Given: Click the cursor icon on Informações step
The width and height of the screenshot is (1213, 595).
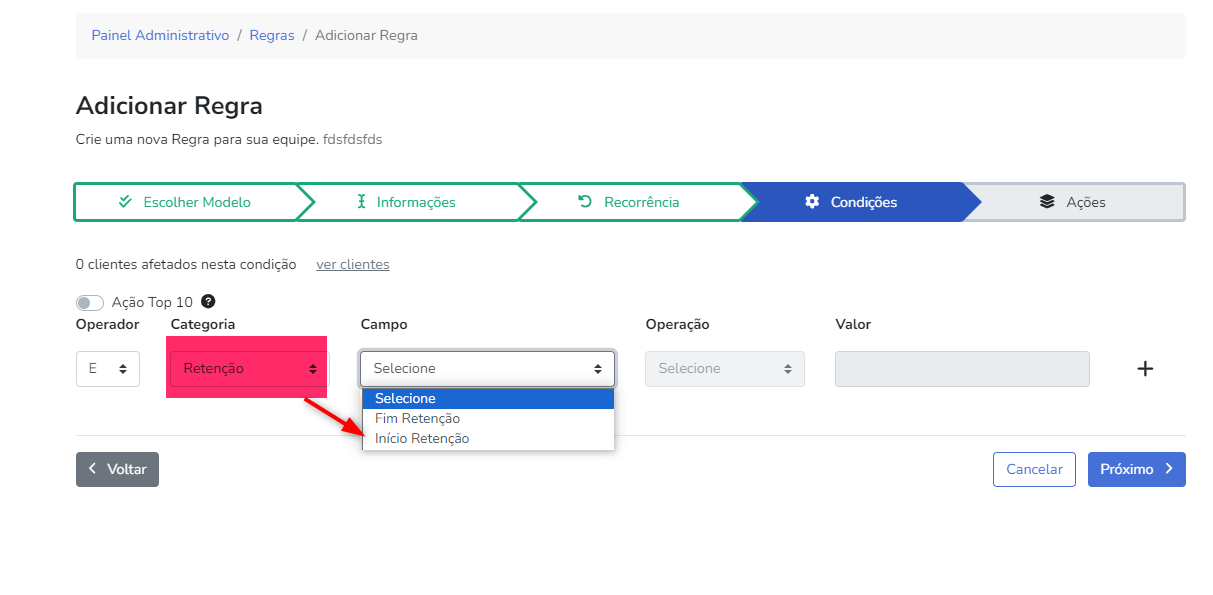Looking at the screenshot, I should point(362,202).
